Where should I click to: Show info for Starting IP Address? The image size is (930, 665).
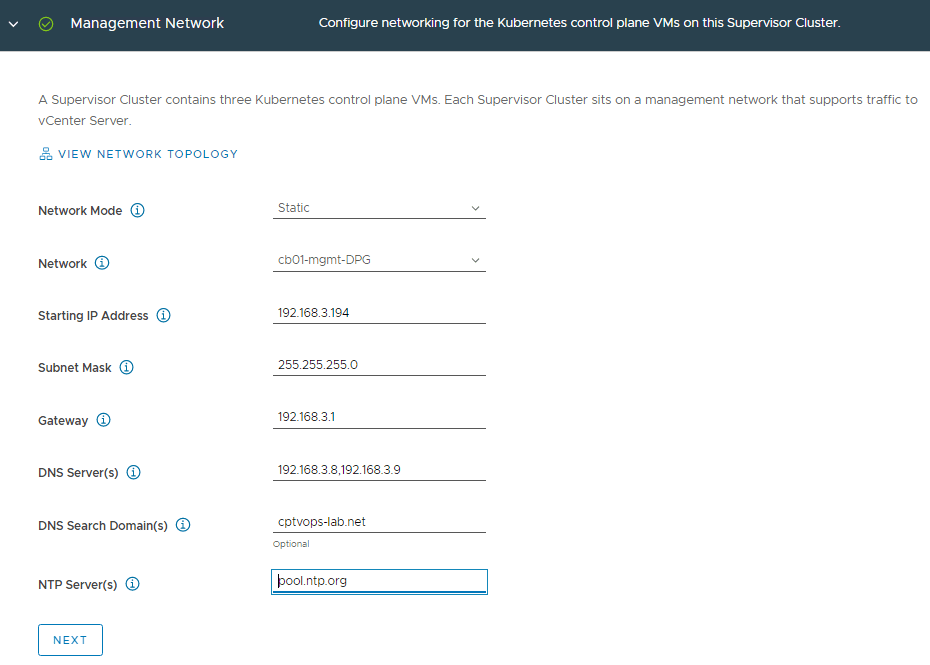(164, 315)
